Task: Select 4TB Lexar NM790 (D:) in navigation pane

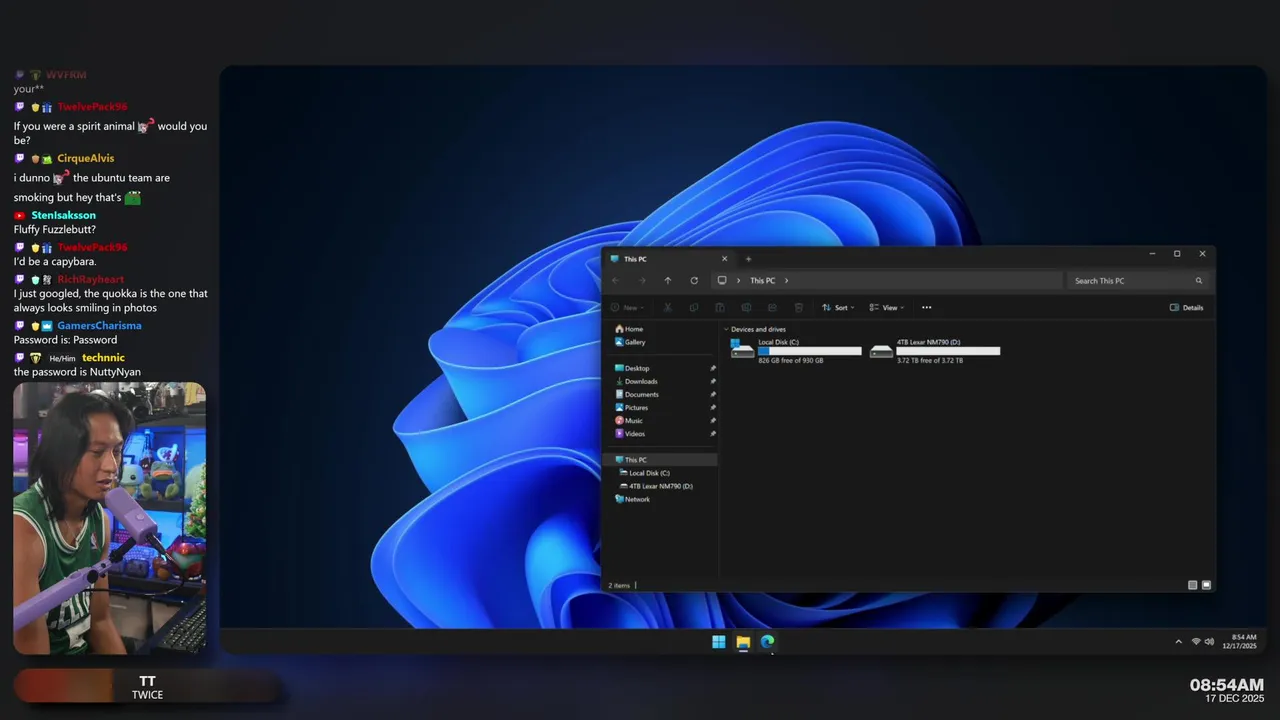Action: coord(656,486)
